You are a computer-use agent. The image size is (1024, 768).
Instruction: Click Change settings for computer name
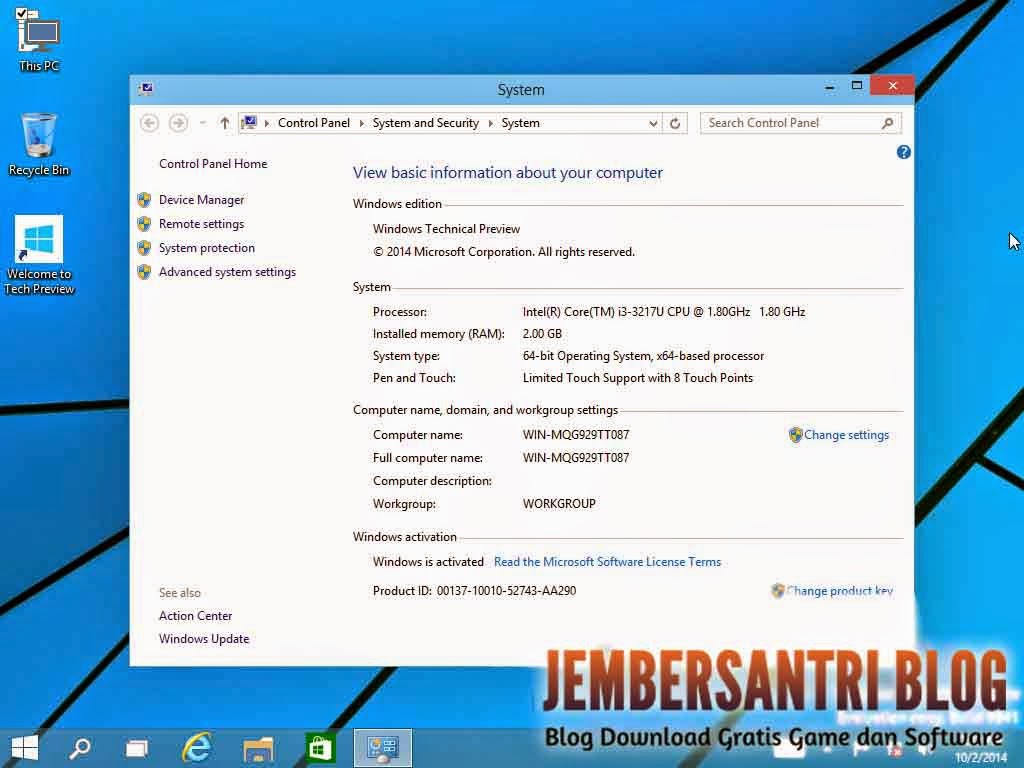coord(846,434)
